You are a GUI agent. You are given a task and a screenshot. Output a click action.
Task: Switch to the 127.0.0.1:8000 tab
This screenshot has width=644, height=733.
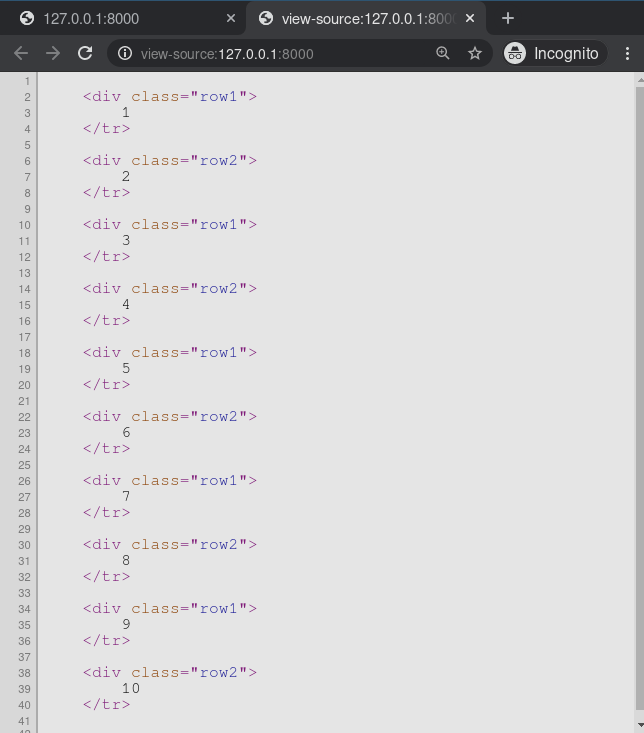pos(122,19)
